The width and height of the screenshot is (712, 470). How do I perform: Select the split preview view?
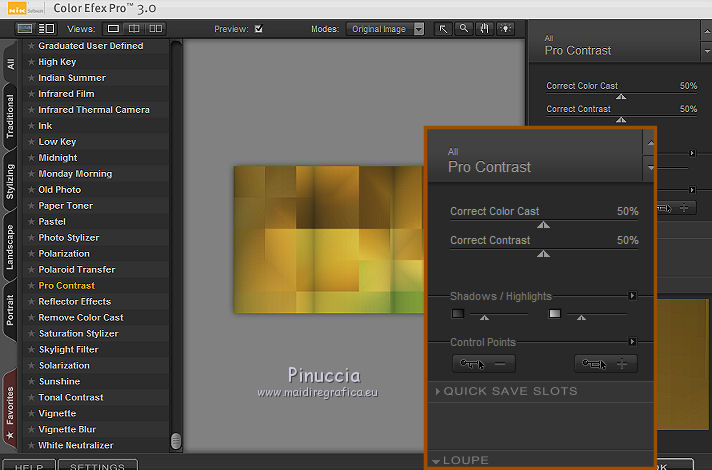click(x=134, y=29)
